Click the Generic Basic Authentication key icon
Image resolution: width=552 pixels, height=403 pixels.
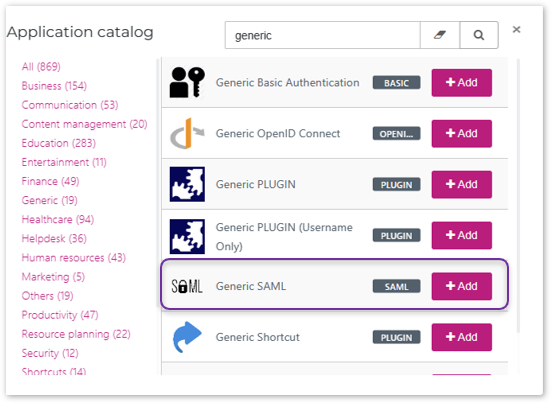click(x=187, y=82)
